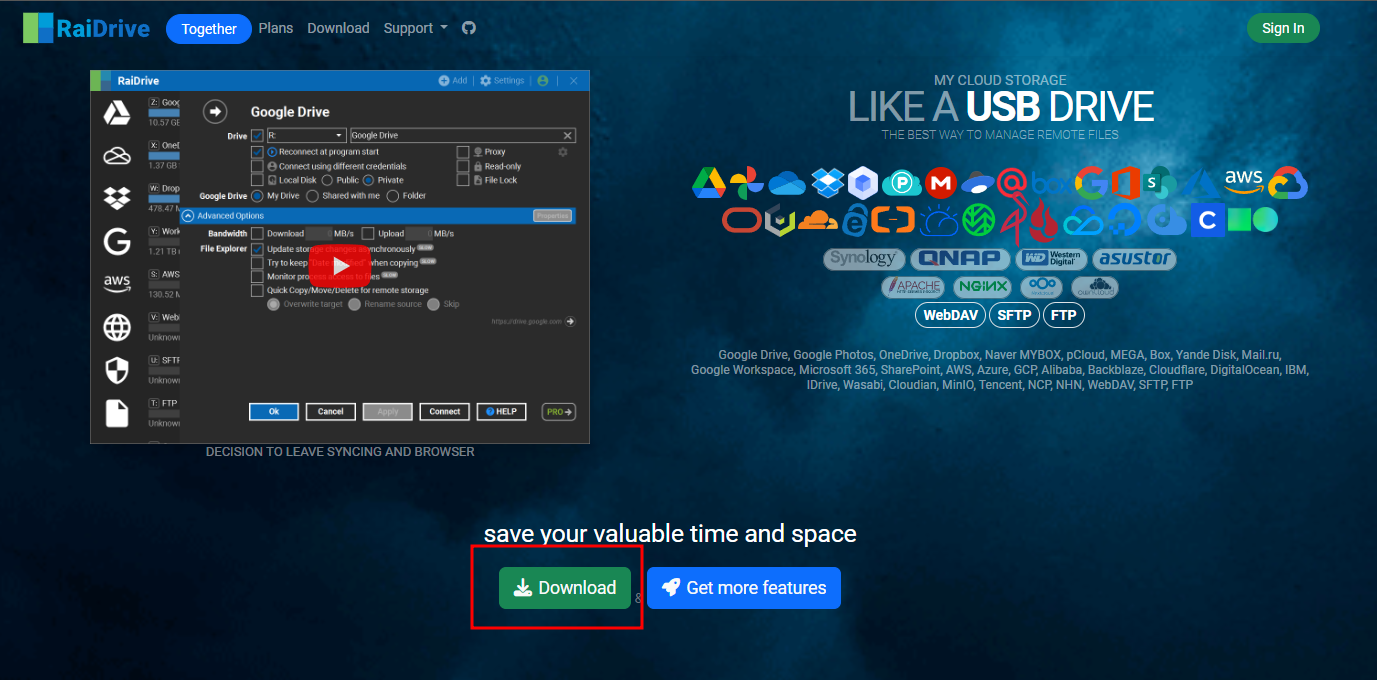Image resolution: width=1377 pixels, height=680 pixels.
Task: Go to Plans in navbar
Action: pos(276,28)
